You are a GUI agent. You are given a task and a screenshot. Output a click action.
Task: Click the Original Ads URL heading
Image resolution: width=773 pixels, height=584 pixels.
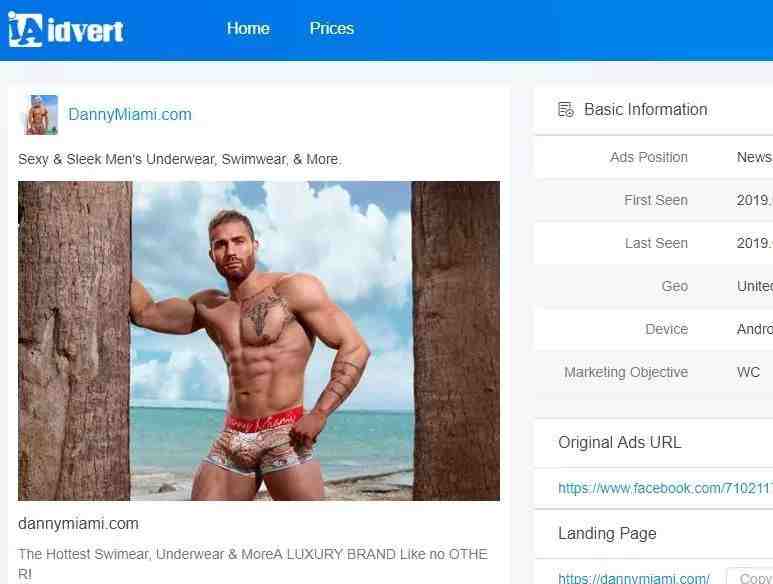(x=620, y=442)
